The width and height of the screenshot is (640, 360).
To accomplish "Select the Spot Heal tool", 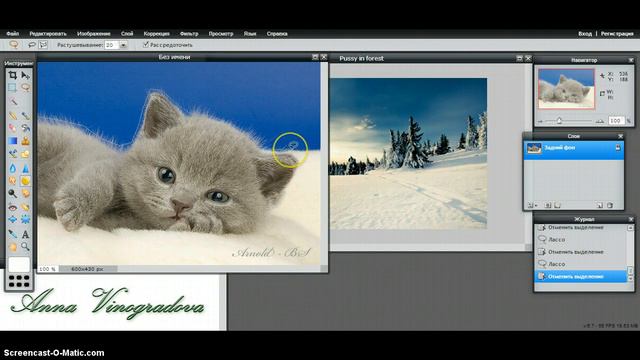I will tap(25, 207).
